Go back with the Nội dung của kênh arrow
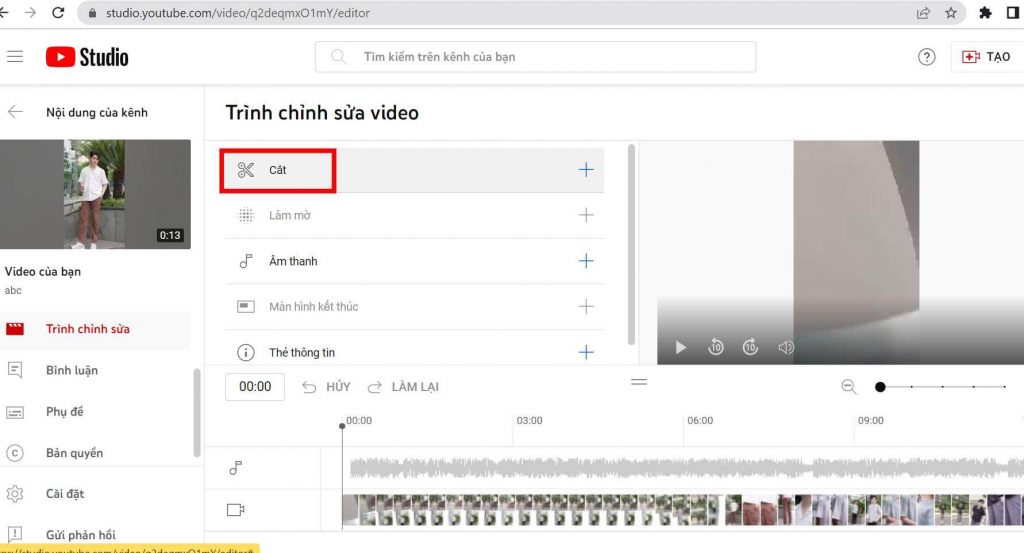Image resolution: width=1024 pixels, height=553 pixels. point(15,112)
